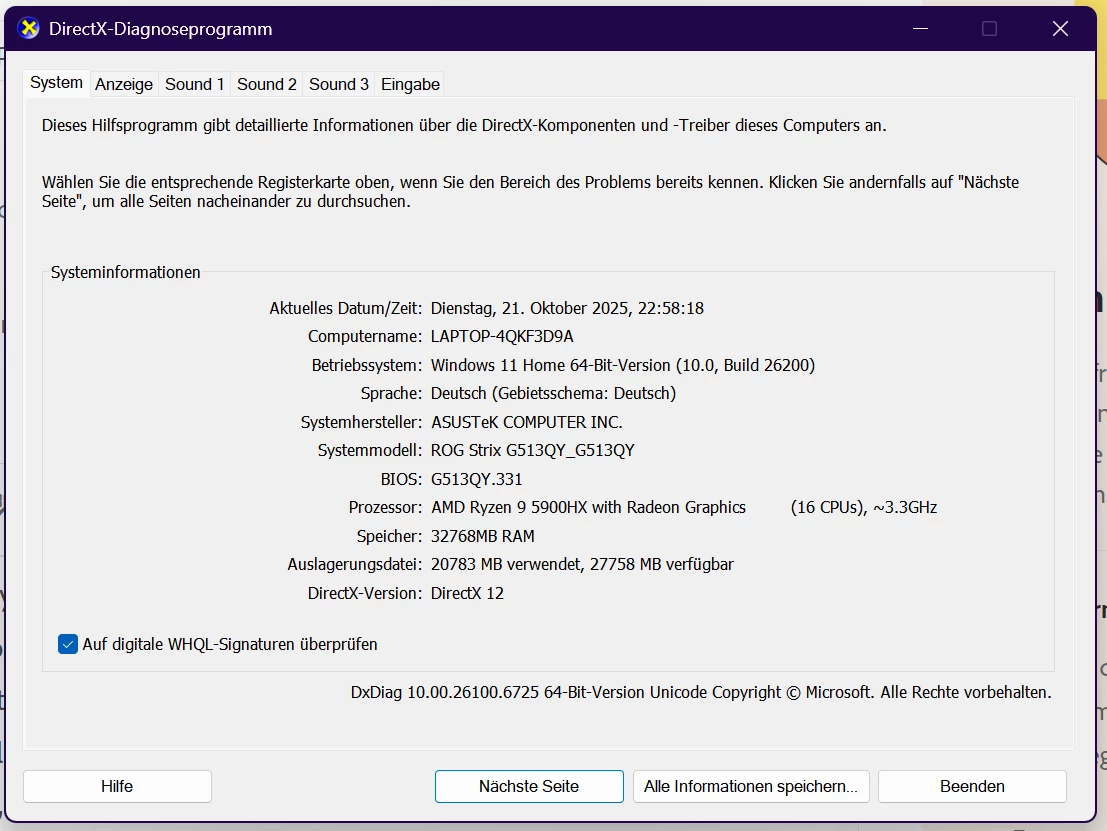Click the Systemhersteller label
Image resolution: width=1107 pixels, height=831 pixels.
(361, 422)
